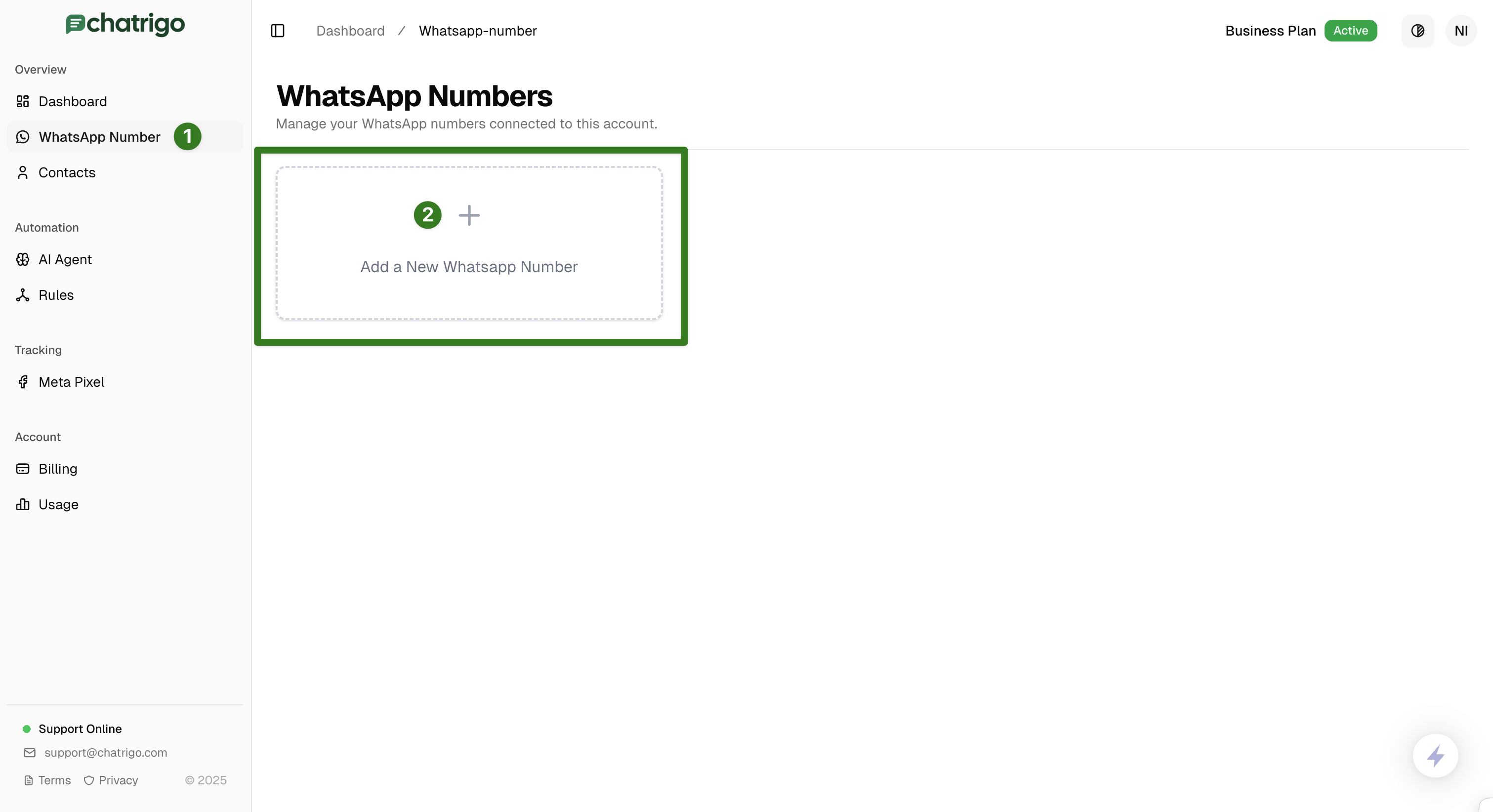Click the chatrigo logo
This screenshot has height=812, width=1493.
pos(125,24)
